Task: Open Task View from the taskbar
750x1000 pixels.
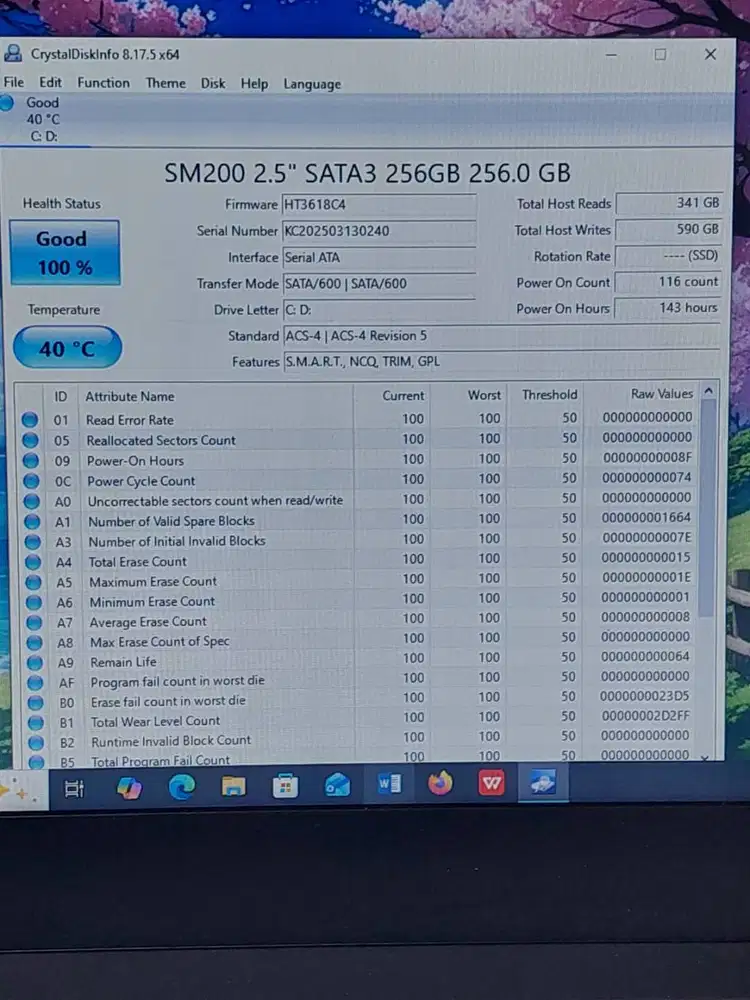Action: pos(75,789)
